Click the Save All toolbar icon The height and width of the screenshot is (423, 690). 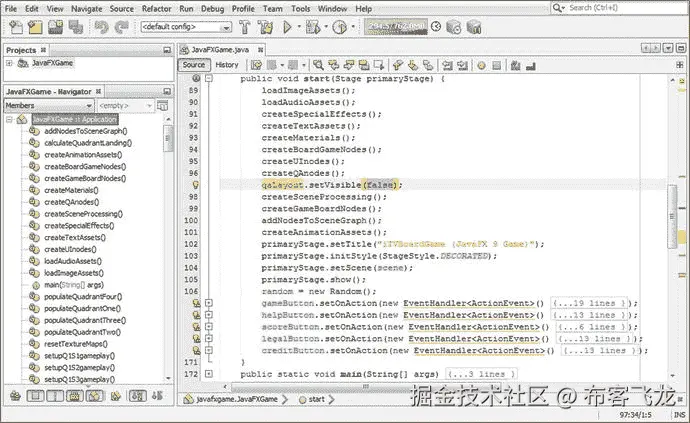(76, 27)
